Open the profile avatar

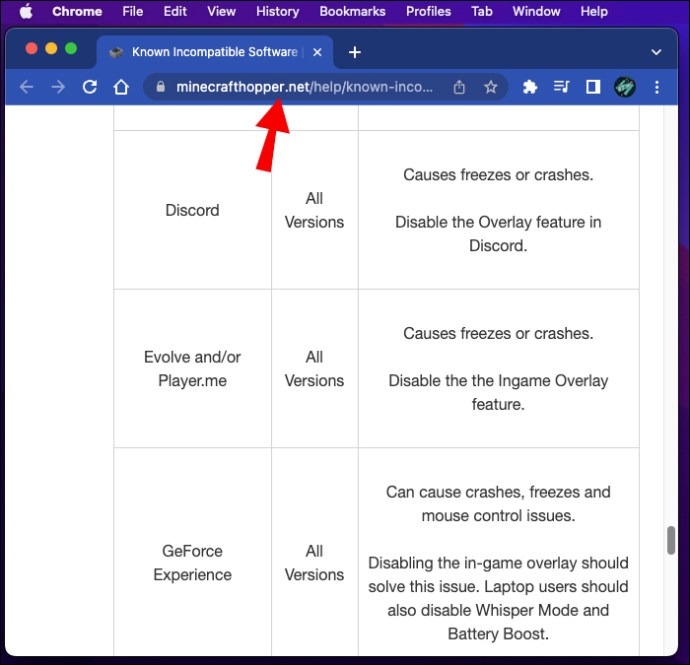click(625, 87)
